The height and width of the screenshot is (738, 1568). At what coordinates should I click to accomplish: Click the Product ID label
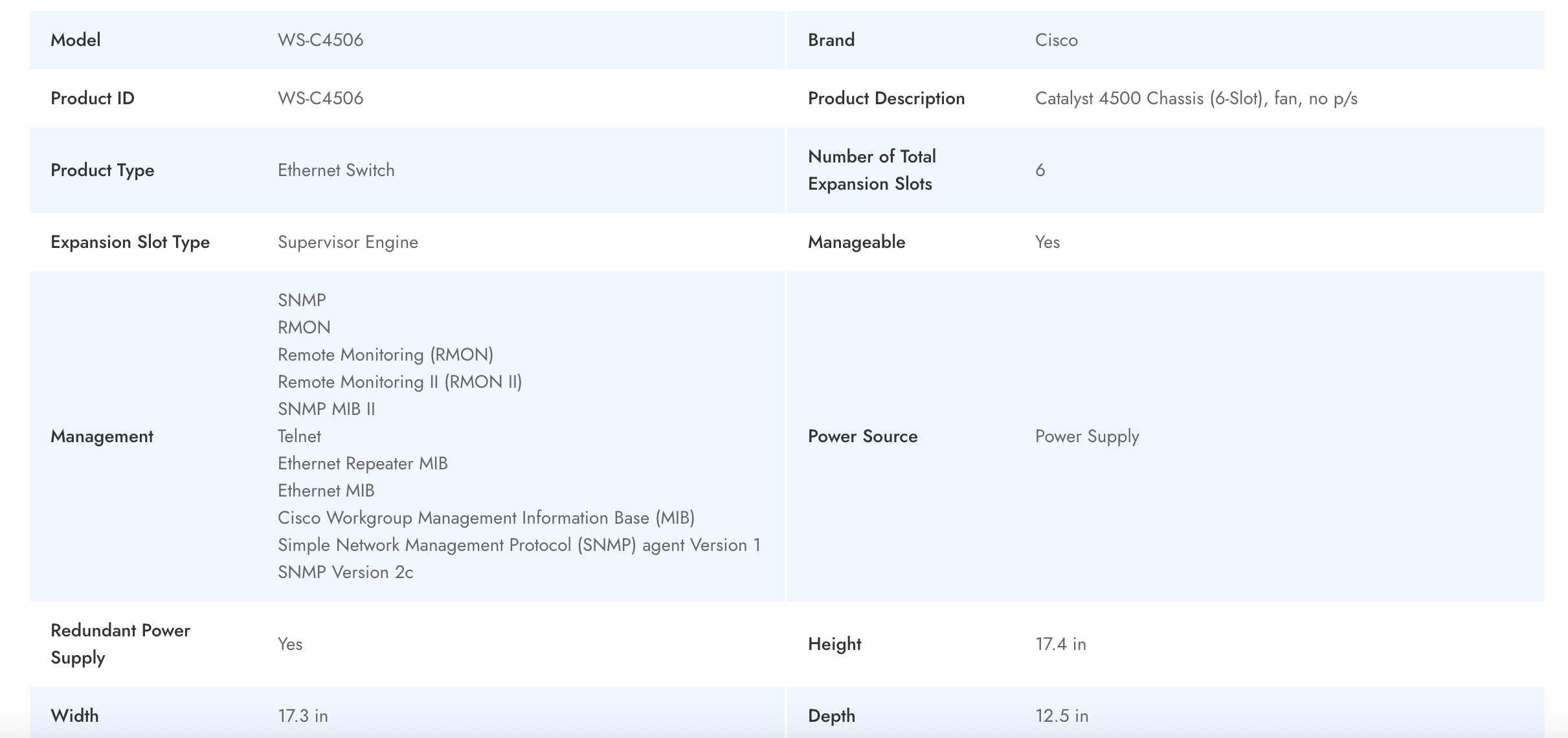[93, 98]
